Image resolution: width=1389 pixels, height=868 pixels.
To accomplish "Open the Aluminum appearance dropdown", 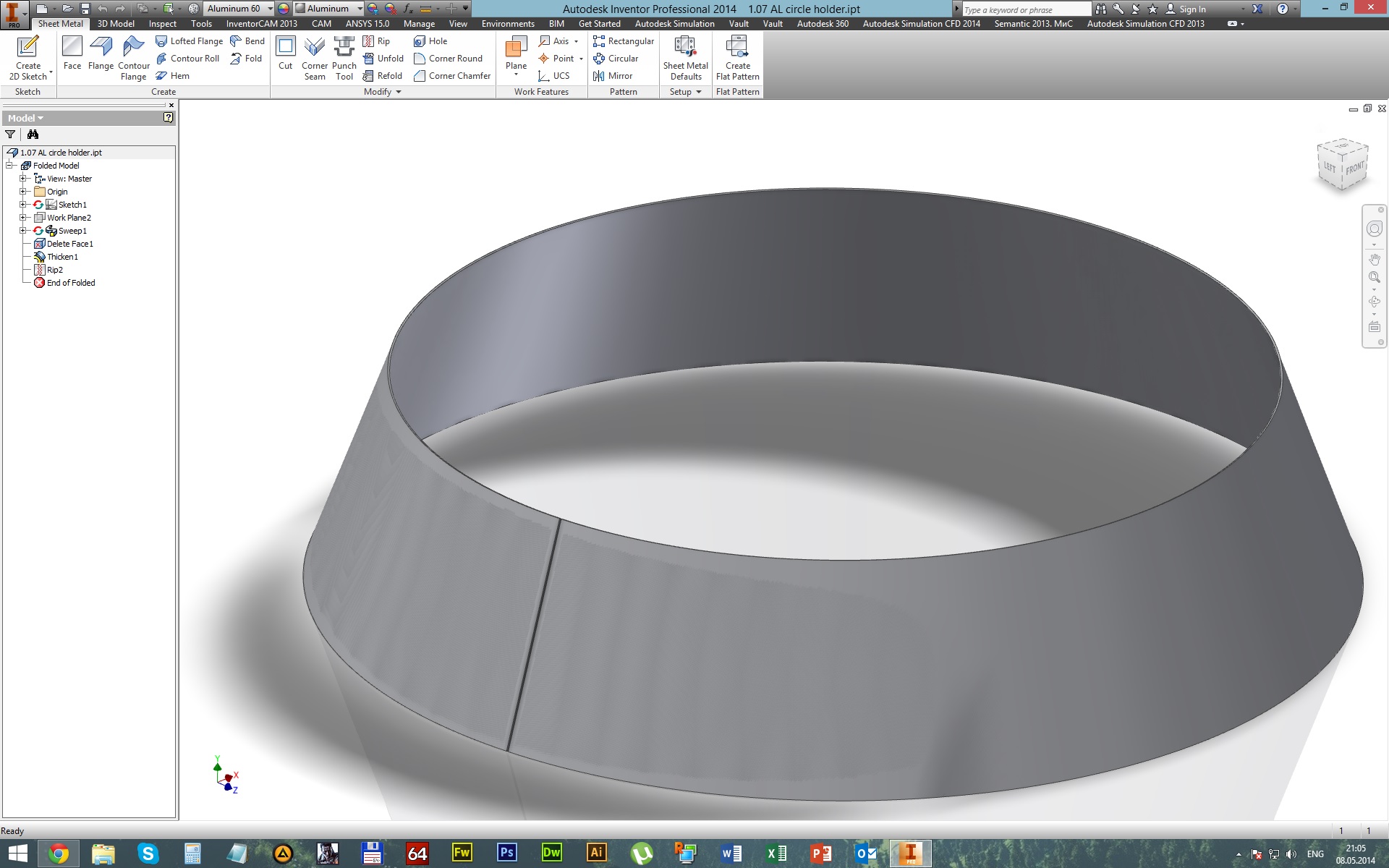I will [x=360, y=9].
